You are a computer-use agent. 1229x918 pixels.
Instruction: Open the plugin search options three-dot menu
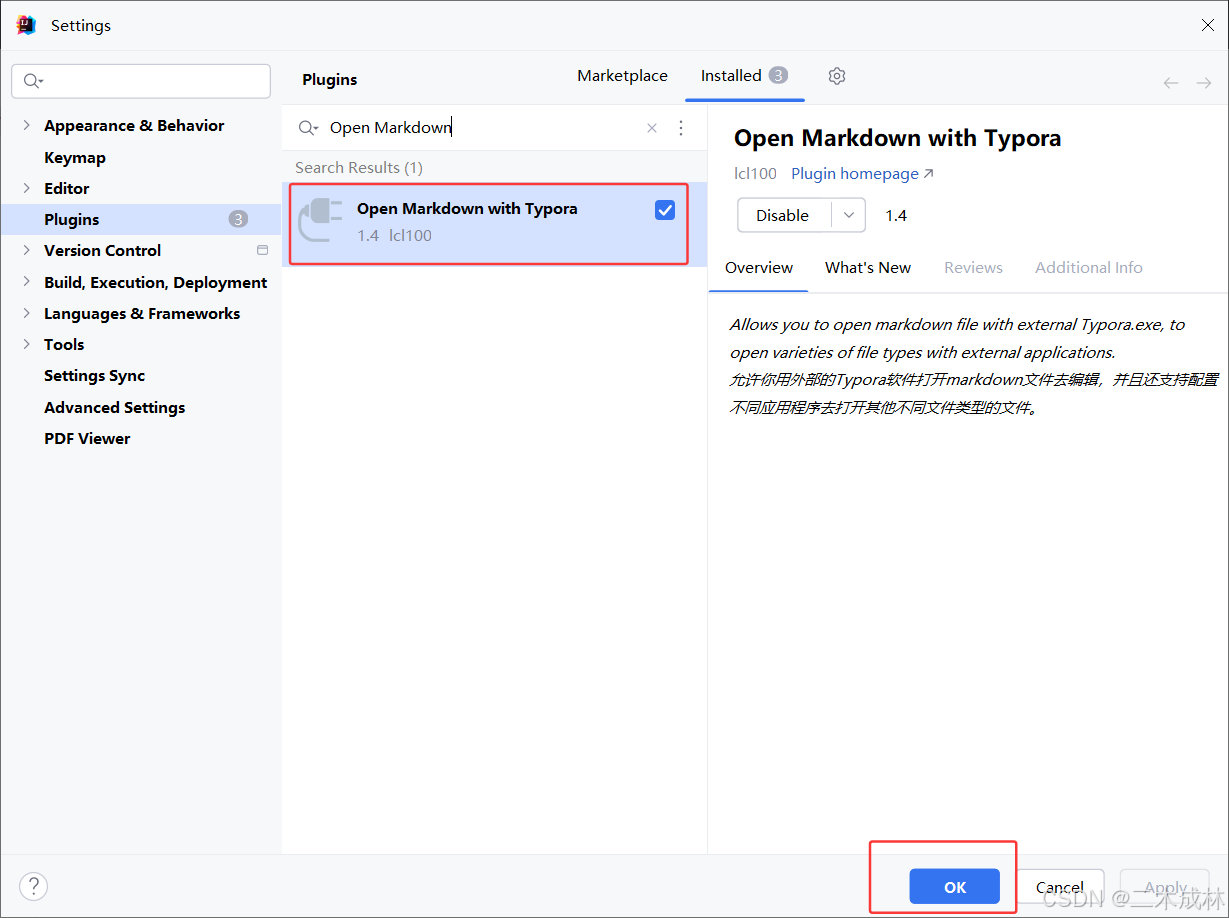pos(681,128)
